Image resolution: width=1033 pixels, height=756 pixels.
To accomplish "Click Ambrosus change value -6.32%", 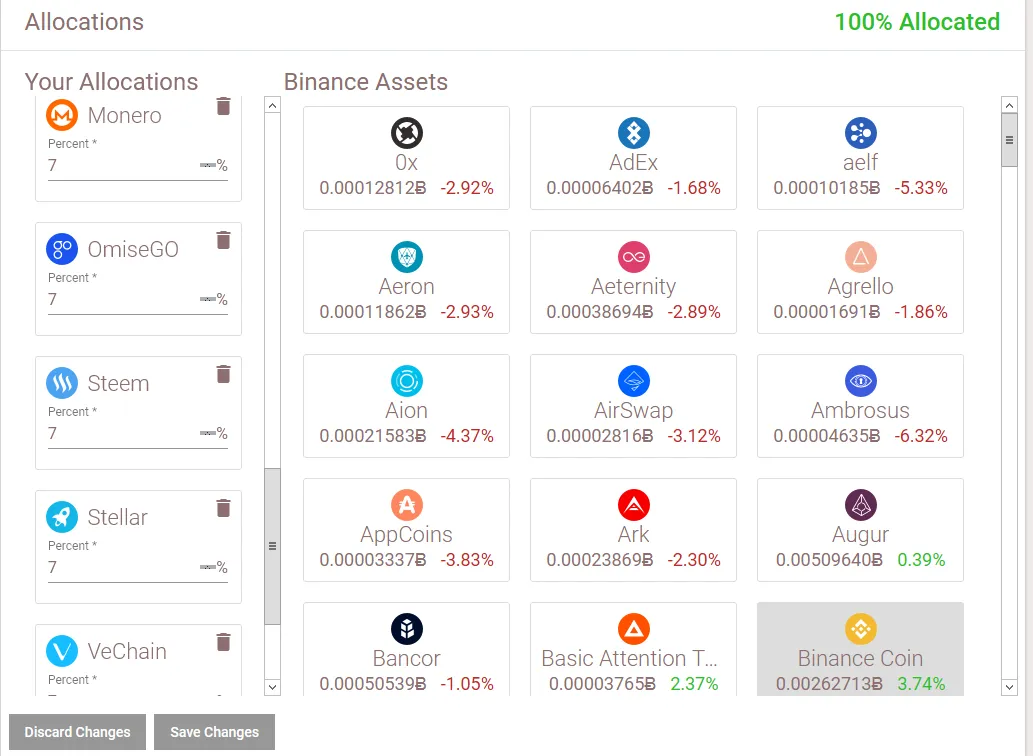I will [921, 436].
